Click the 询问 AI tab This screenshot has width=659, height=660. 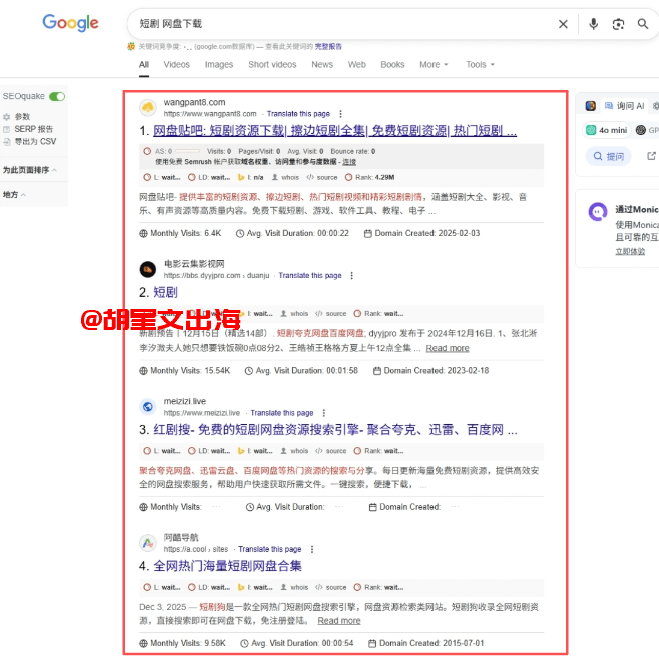point(624,106)
